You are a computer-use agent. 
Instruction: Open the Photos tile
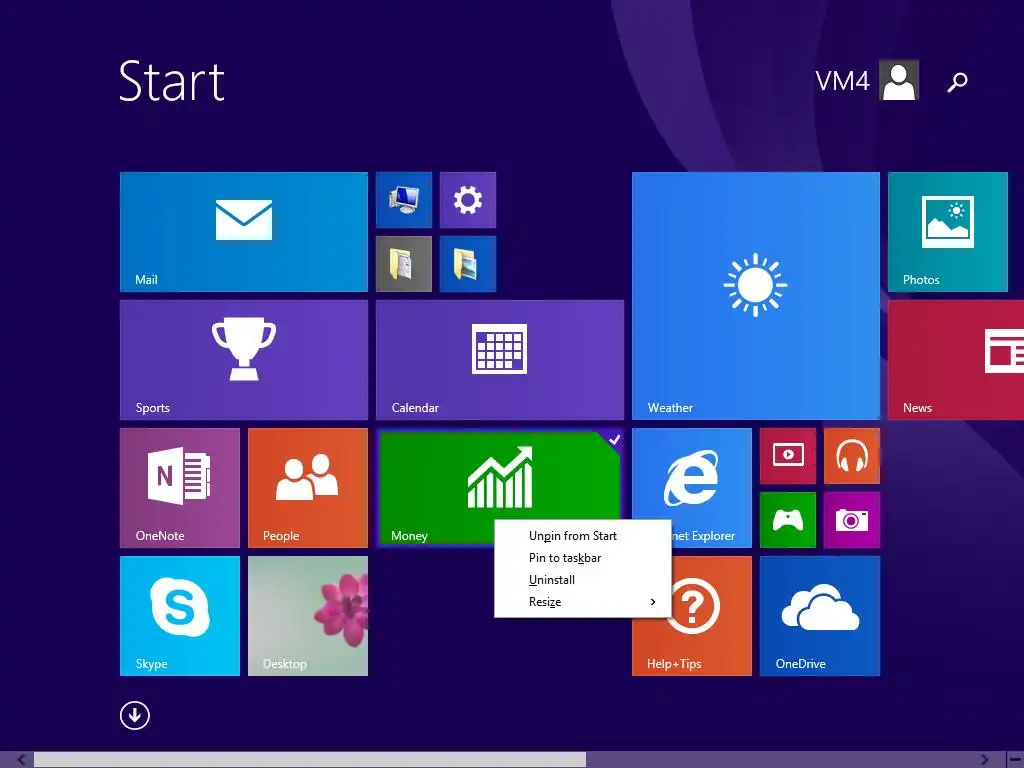coord(948,232)
